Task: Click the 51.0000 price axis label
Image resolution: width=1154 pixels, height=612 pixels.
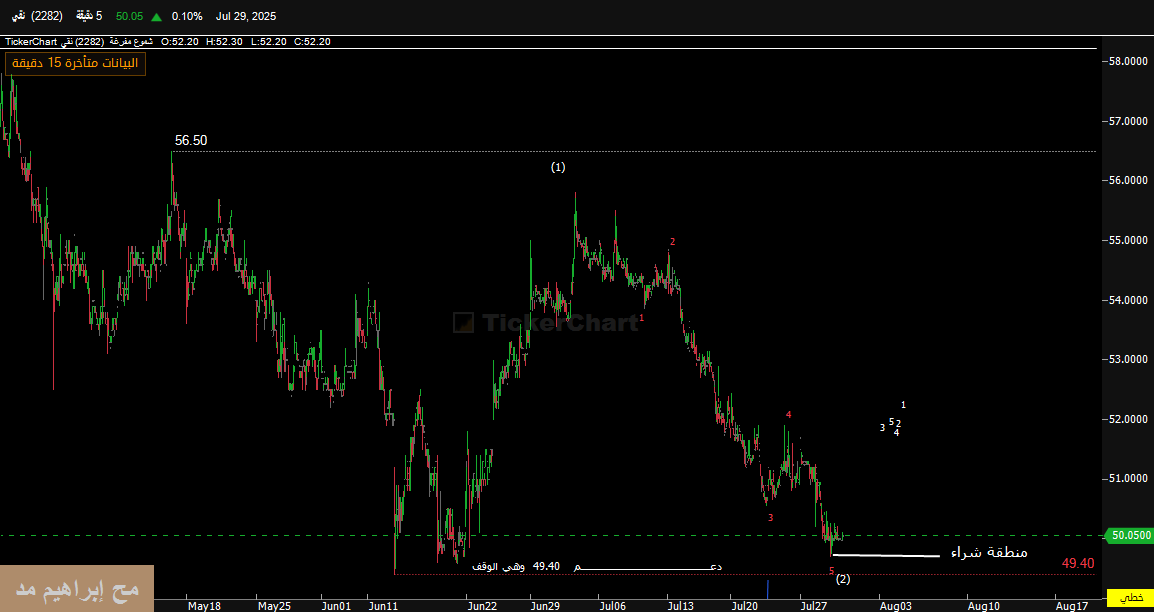Action: click(1127, 479)
